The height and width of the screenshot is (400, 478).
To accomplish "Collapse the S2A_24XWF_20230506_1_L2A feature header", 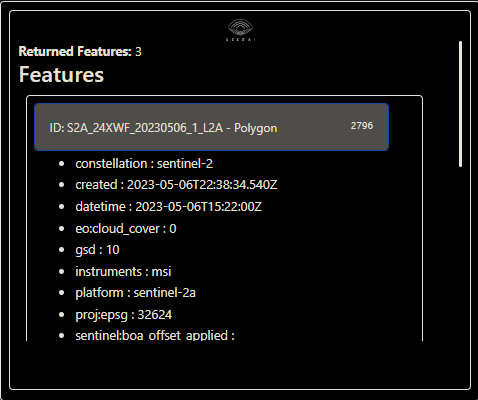I will [211, 127].
